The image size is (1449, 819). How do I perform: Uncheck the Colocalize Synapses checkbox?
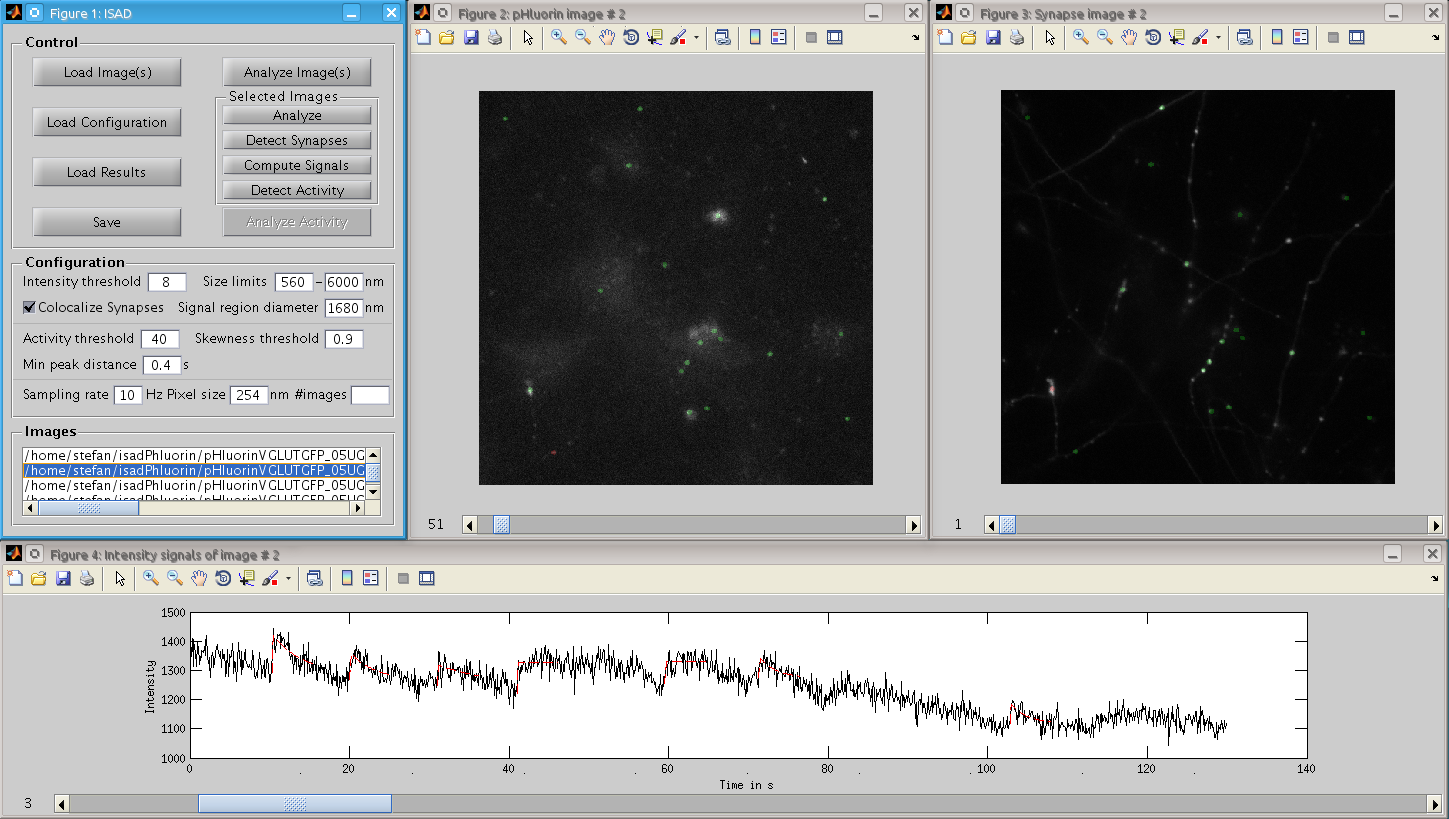click(x=29, y=308)
